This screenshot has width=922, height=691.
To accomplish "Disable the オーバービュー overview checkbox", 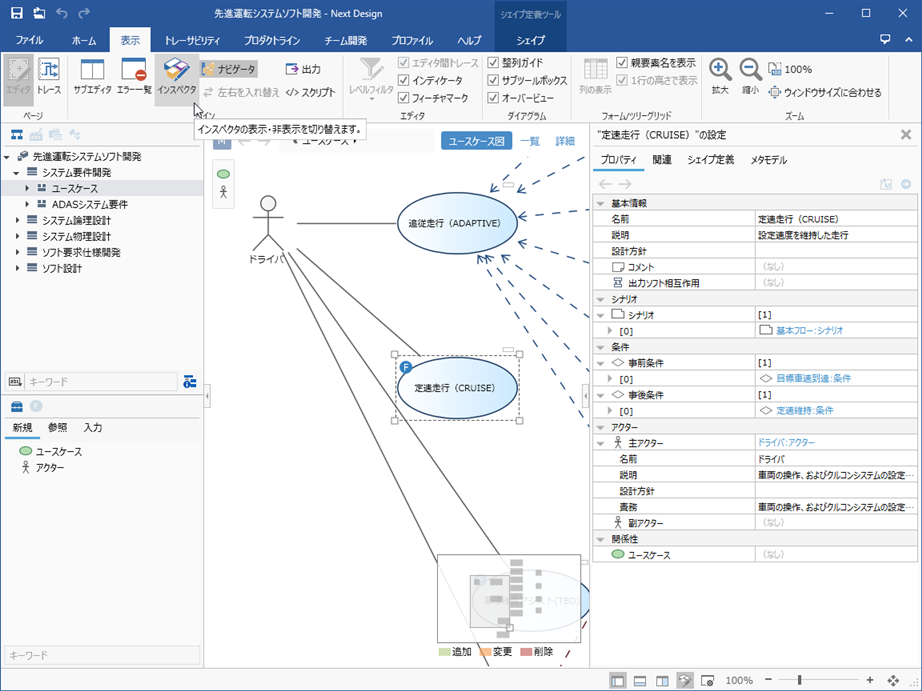I will tap(494, 98).
